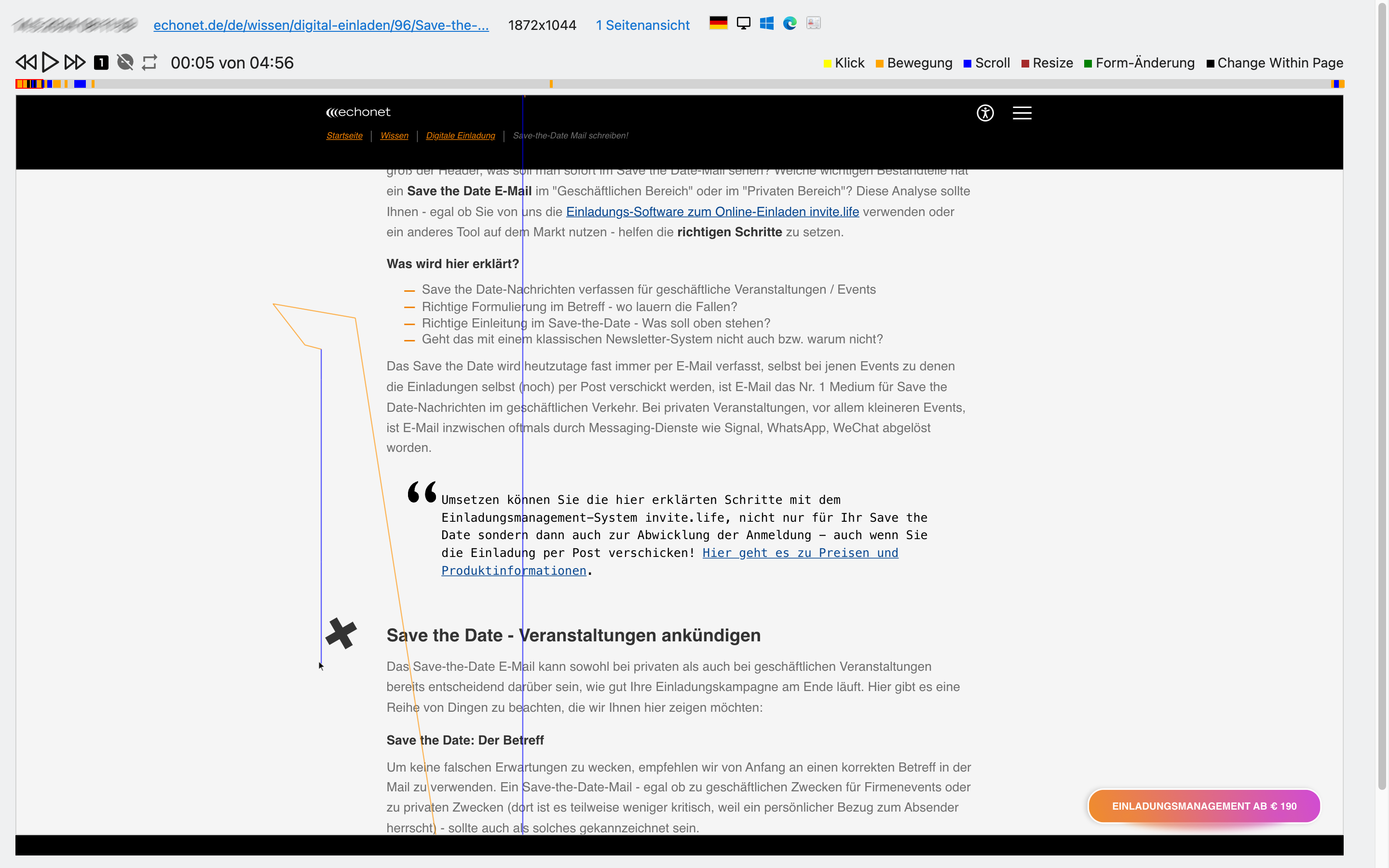
Task: Click the orange marker mid-timeline
Action: tap(551, 84)
